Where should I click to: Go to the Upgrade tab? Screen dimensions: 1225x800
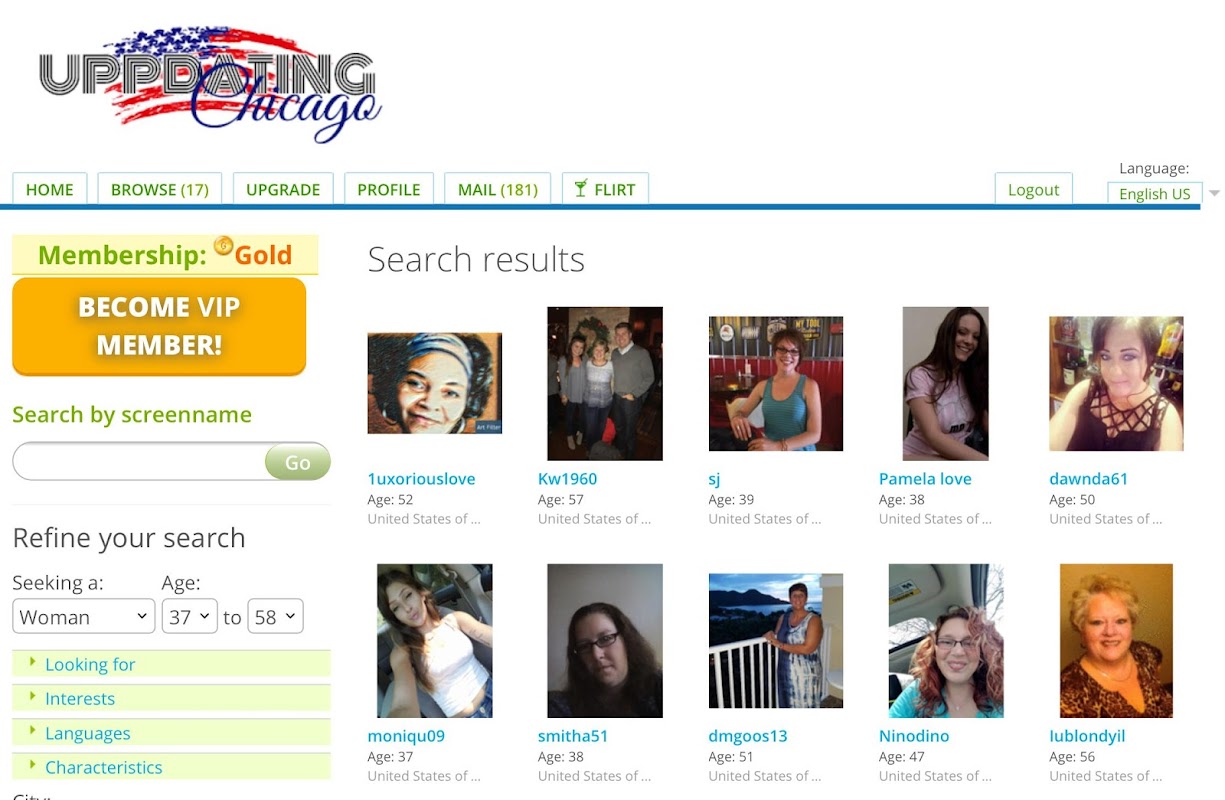click(283, 189)
